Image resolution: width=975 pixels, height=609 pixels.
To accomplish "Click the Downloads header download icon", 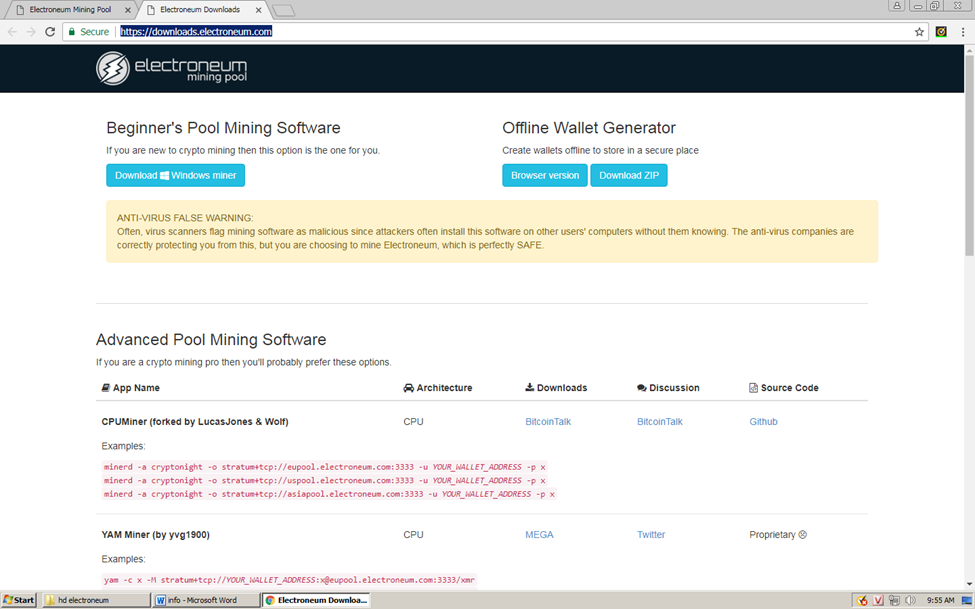I will 530,387.
